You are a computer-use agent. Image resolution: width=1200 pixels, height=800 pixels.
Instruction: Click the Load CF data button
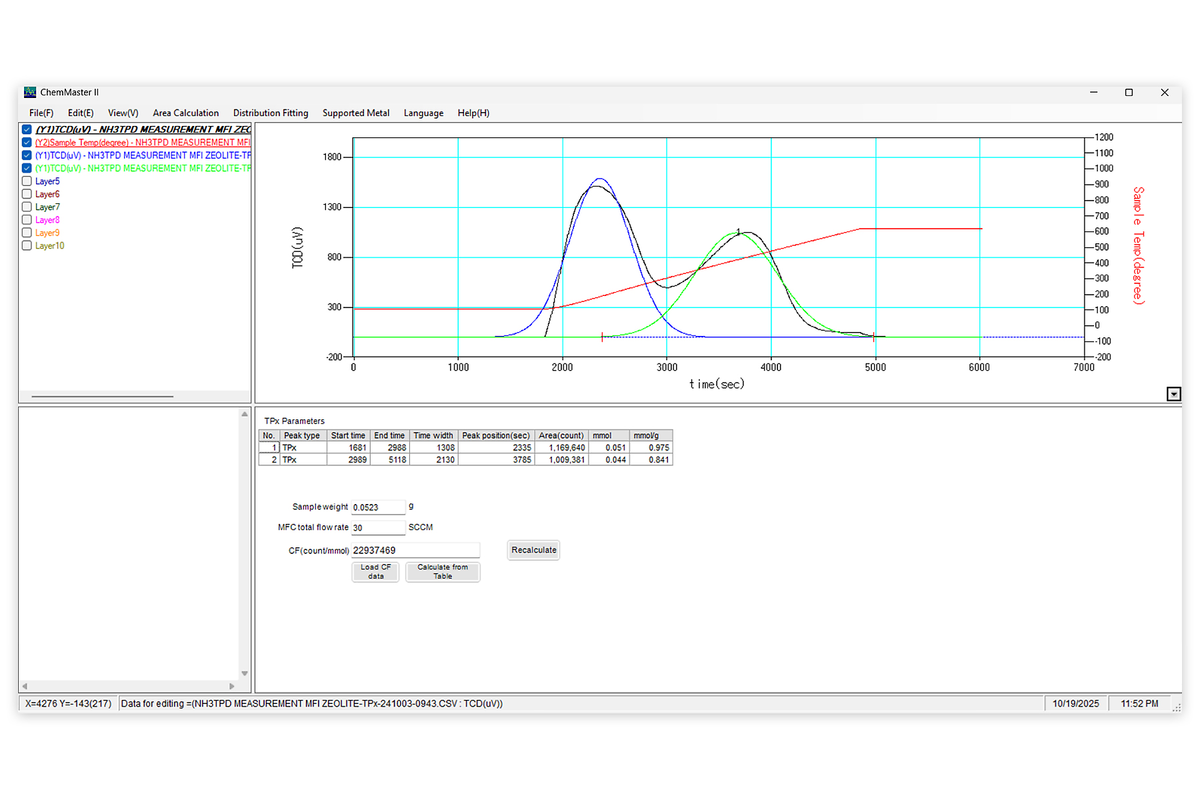coord(376,572)
